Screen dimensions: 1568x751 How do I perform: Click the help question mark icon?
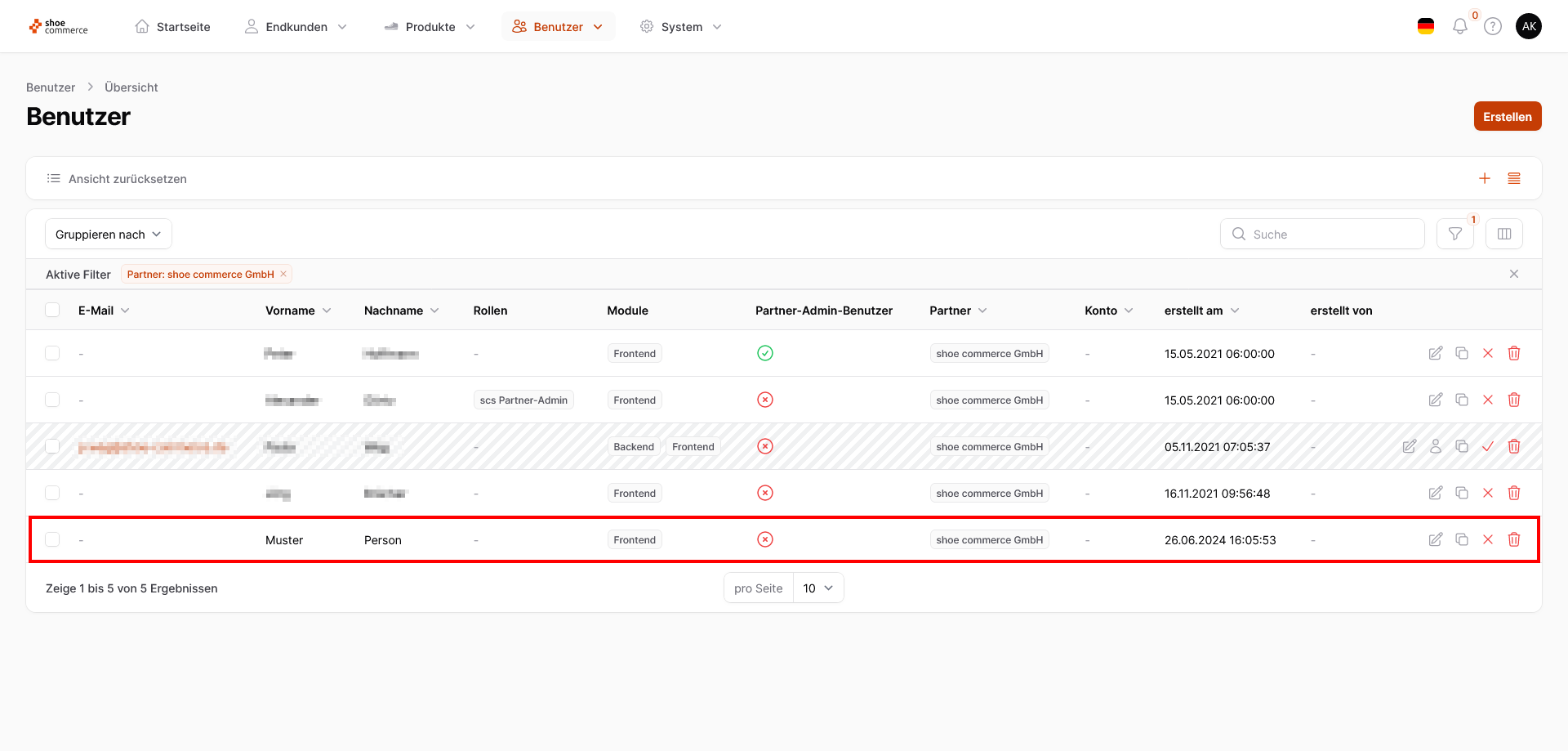(1492, 26)
